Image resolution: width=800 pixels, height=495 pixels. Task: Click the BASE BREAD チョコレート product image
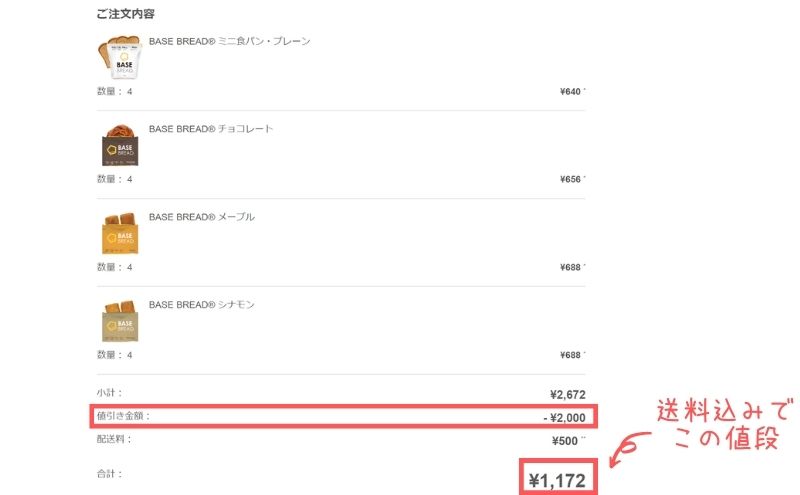pyautogui.click(x=120, y=145)
